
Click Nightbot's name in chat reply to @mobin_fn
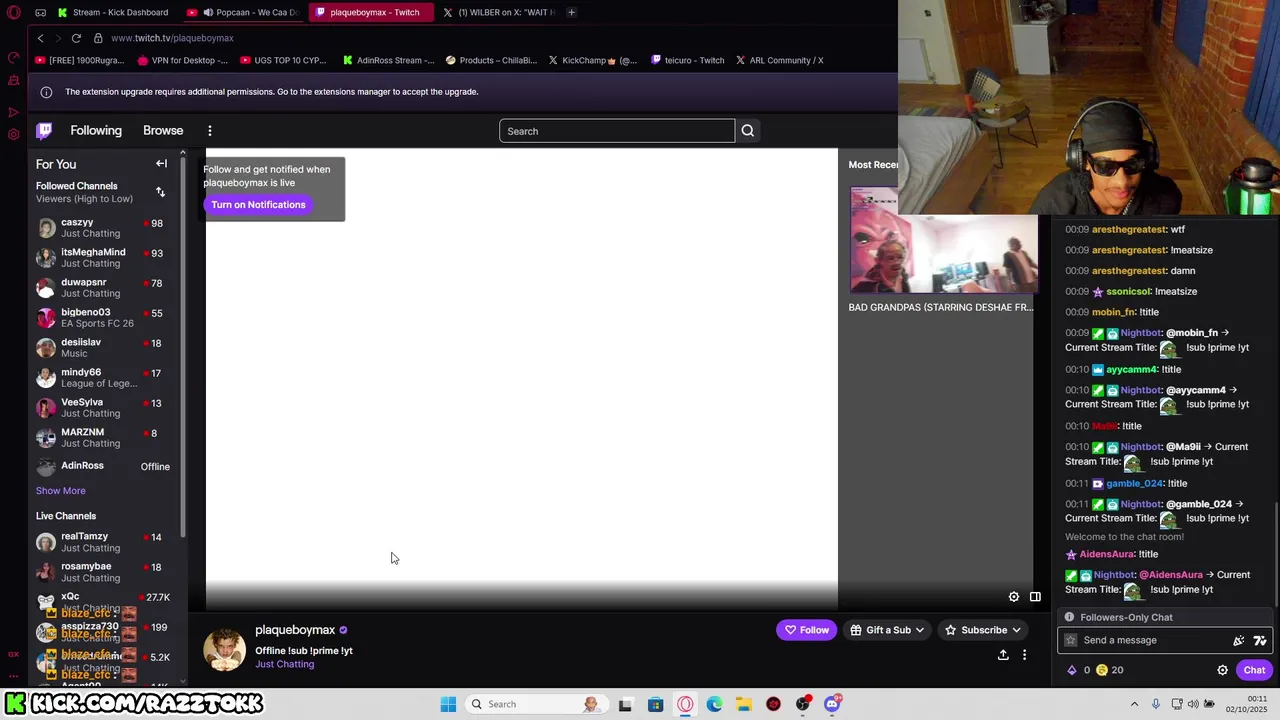(x=1141, y=333)
